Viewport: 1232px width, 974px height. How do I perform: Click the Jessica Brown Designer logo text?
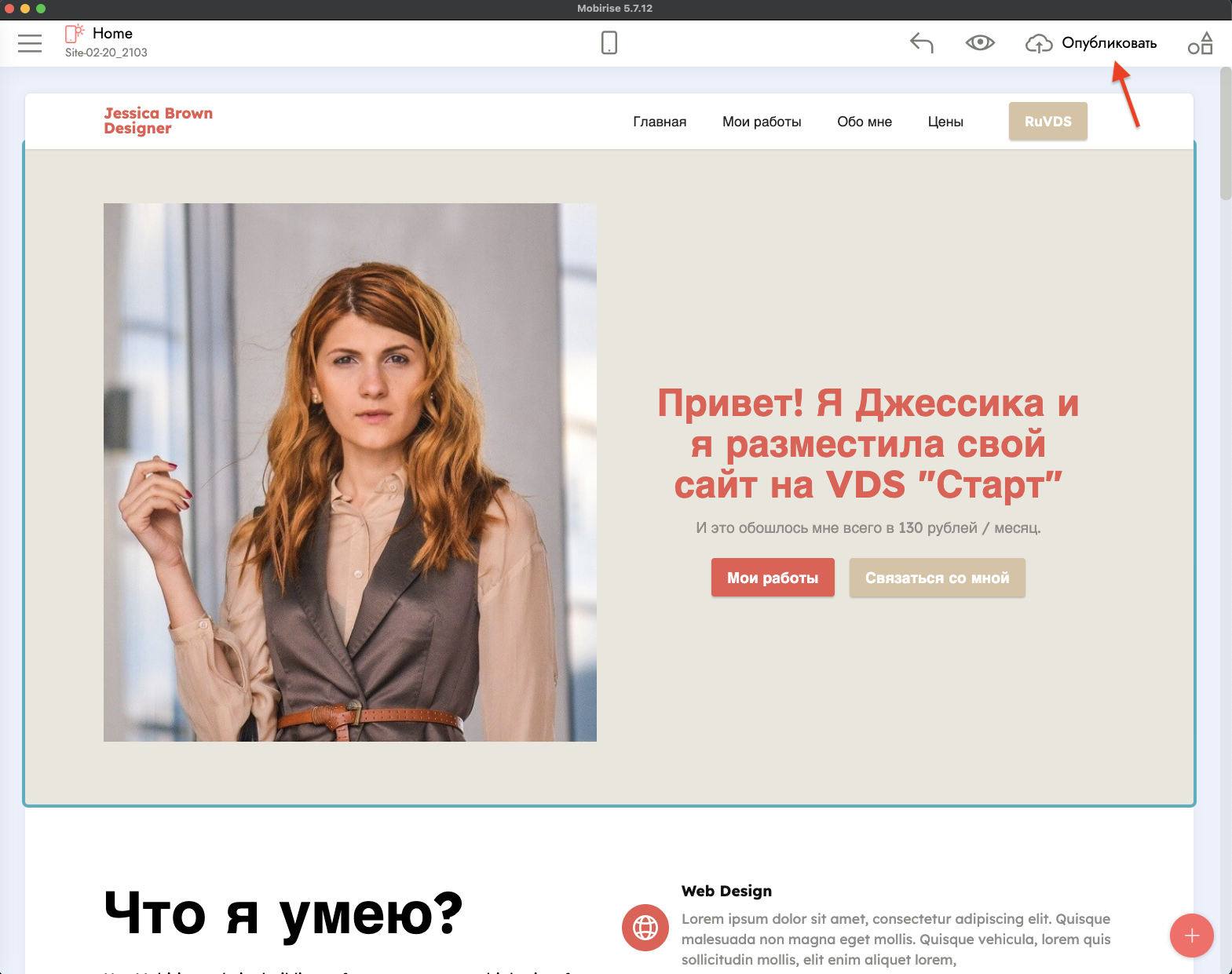[x=159, y=121]
